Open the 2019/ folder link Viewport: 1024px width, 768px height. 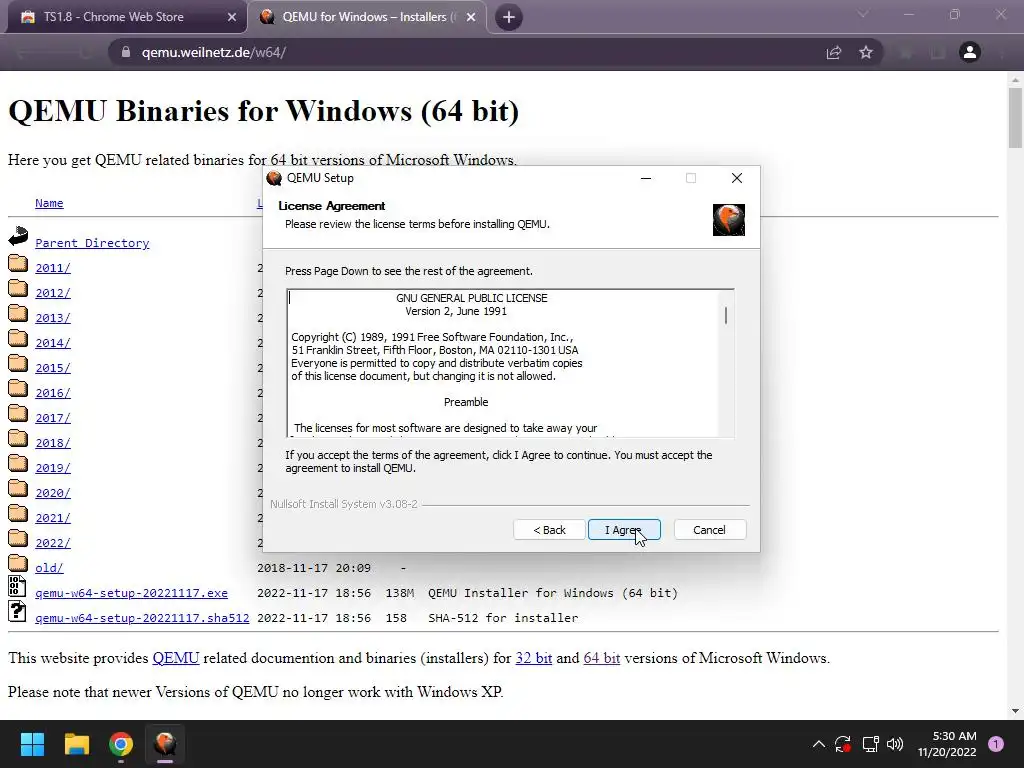point(53,468)
